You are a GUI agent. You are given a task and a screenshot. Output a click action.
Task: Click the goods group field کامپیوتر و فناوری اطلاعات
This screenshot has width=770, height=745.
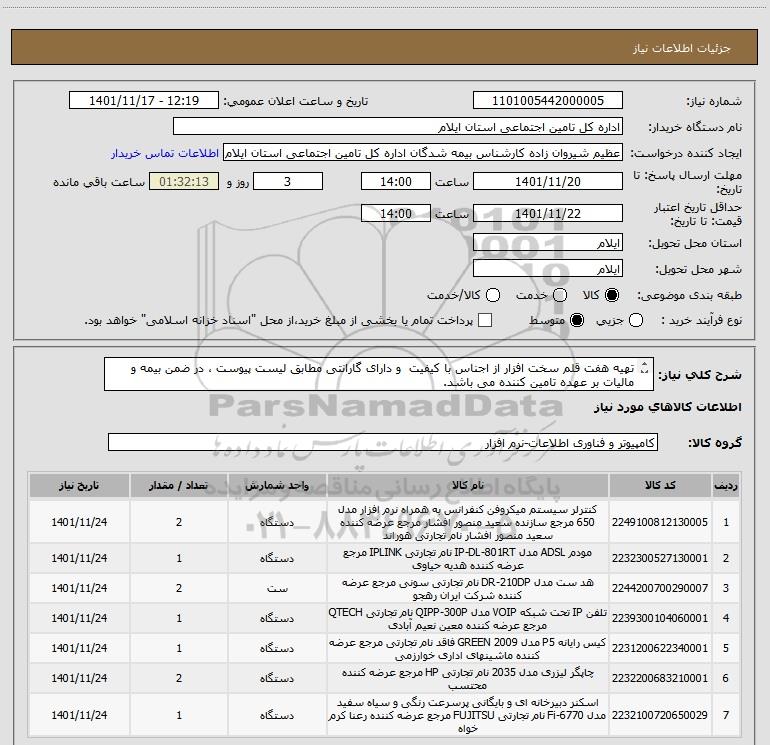pyautogui.click(x=383, y=442)
